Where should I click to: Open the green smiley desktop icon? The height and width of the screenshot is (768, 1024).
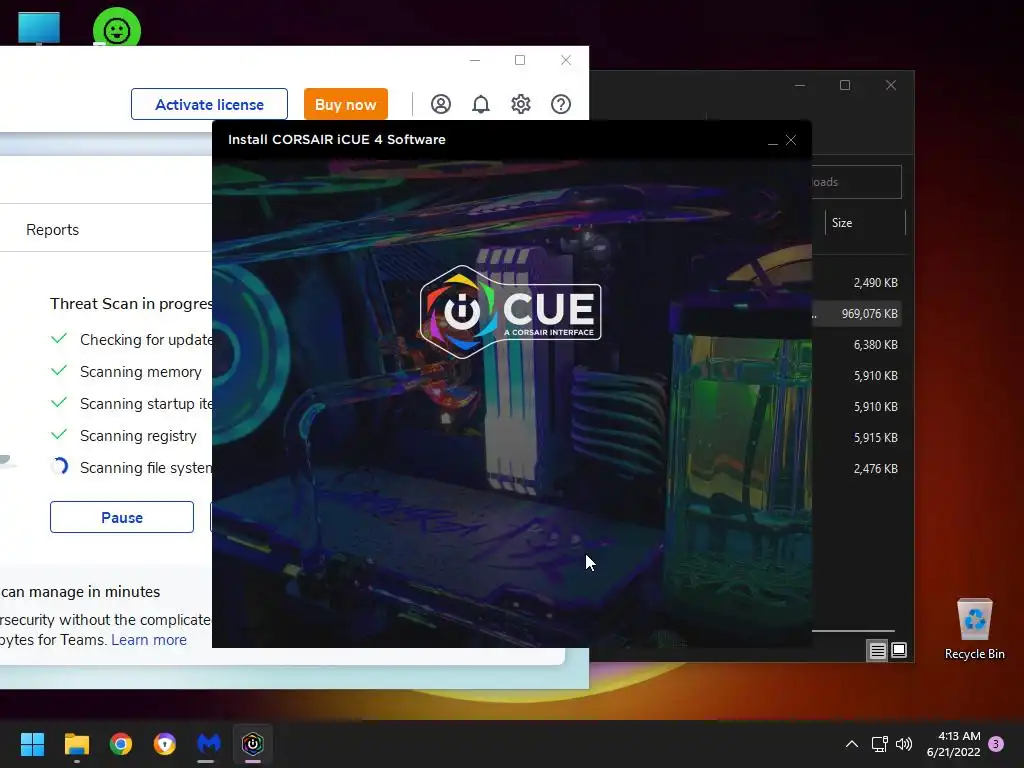117,27
